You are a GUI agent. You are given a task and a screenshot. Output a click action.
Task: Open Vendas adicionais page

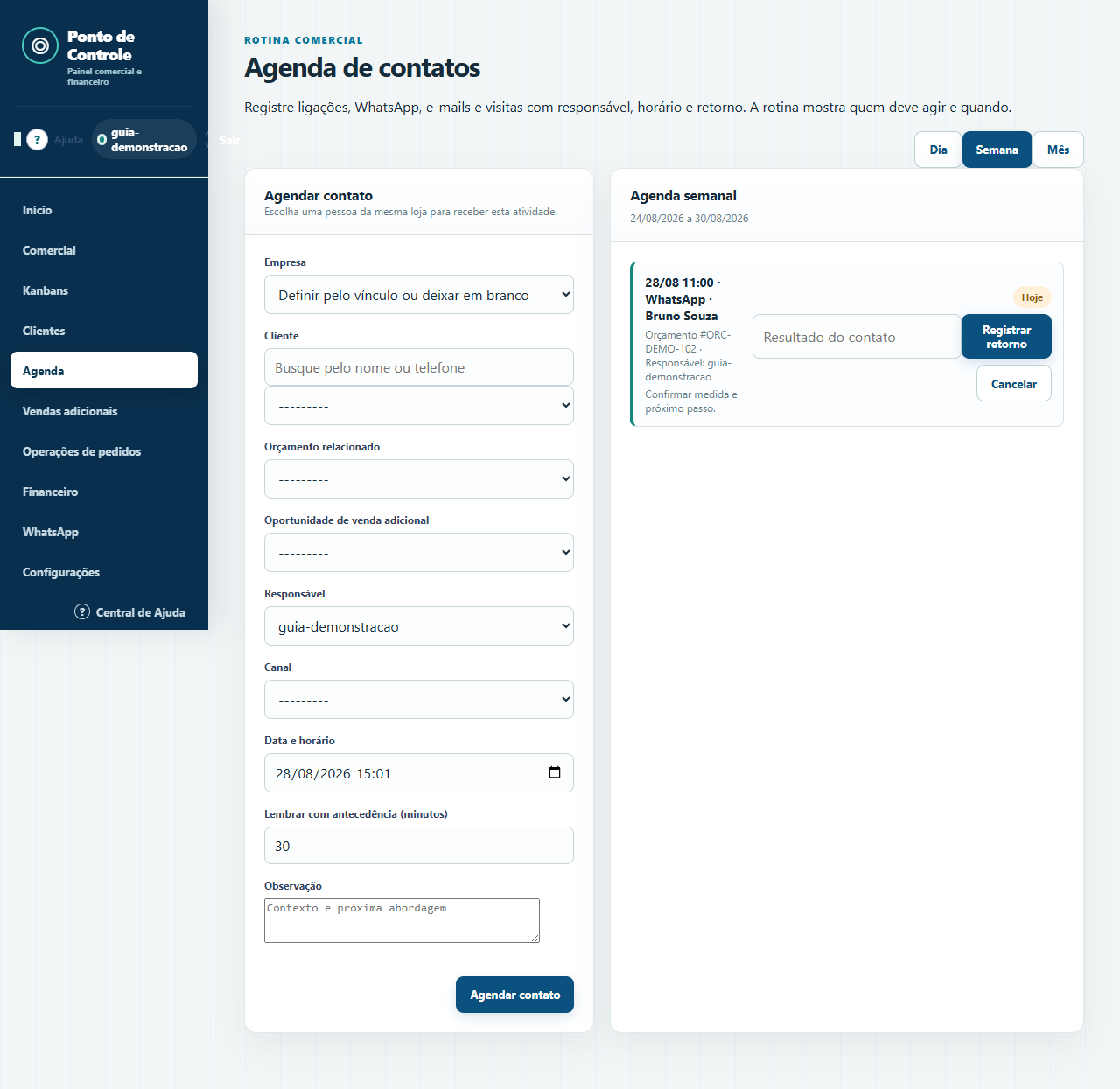104,411
